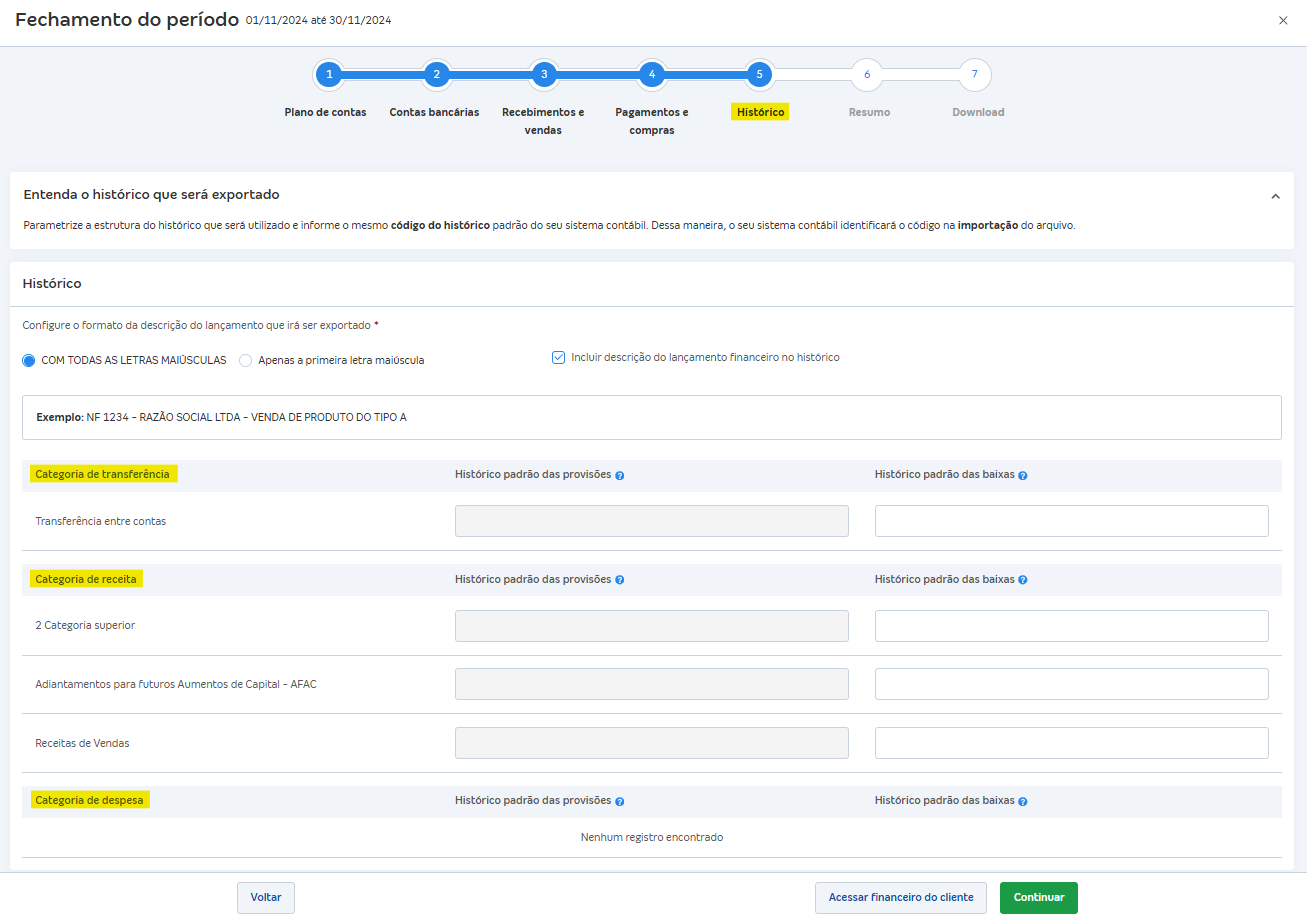Click help icon beside receita baixas header
The height and width of the screenshot is (917, 1307).
pos(1023,580)
